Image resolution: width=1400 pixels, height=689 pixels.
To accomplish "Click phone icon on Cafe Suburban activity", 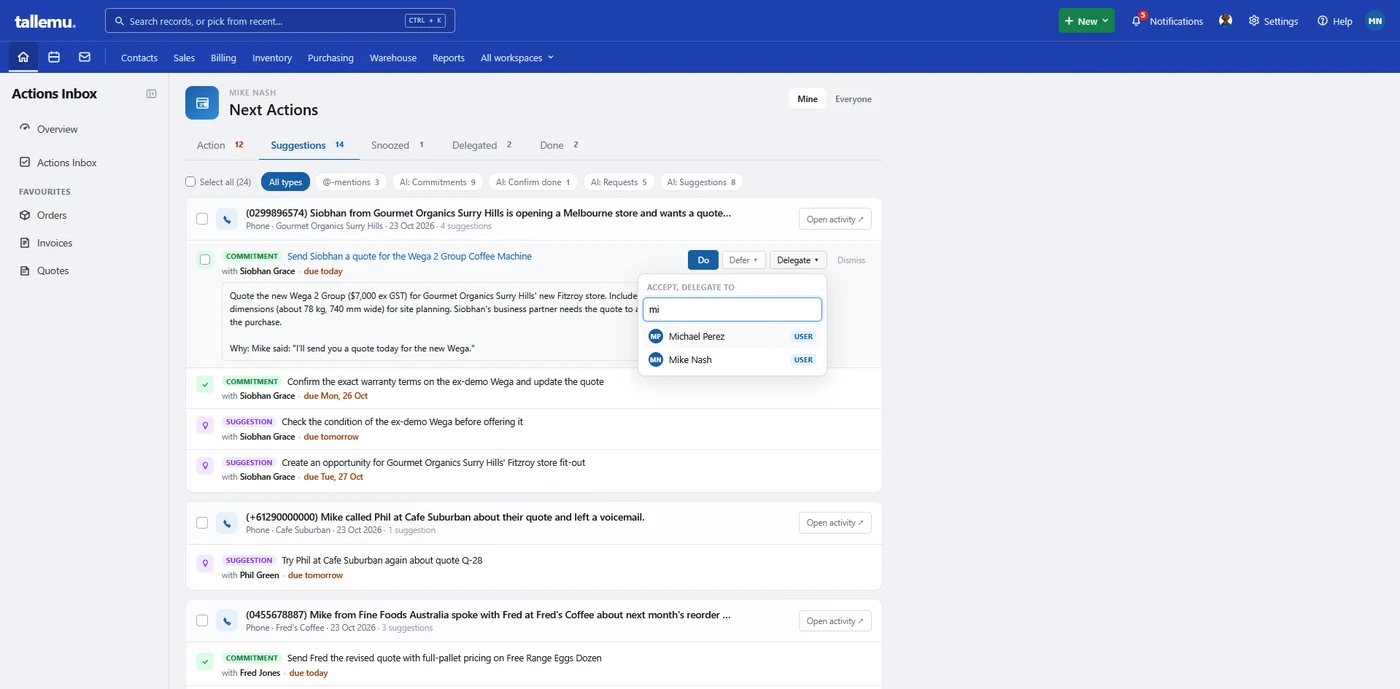I will click(227, 523).
